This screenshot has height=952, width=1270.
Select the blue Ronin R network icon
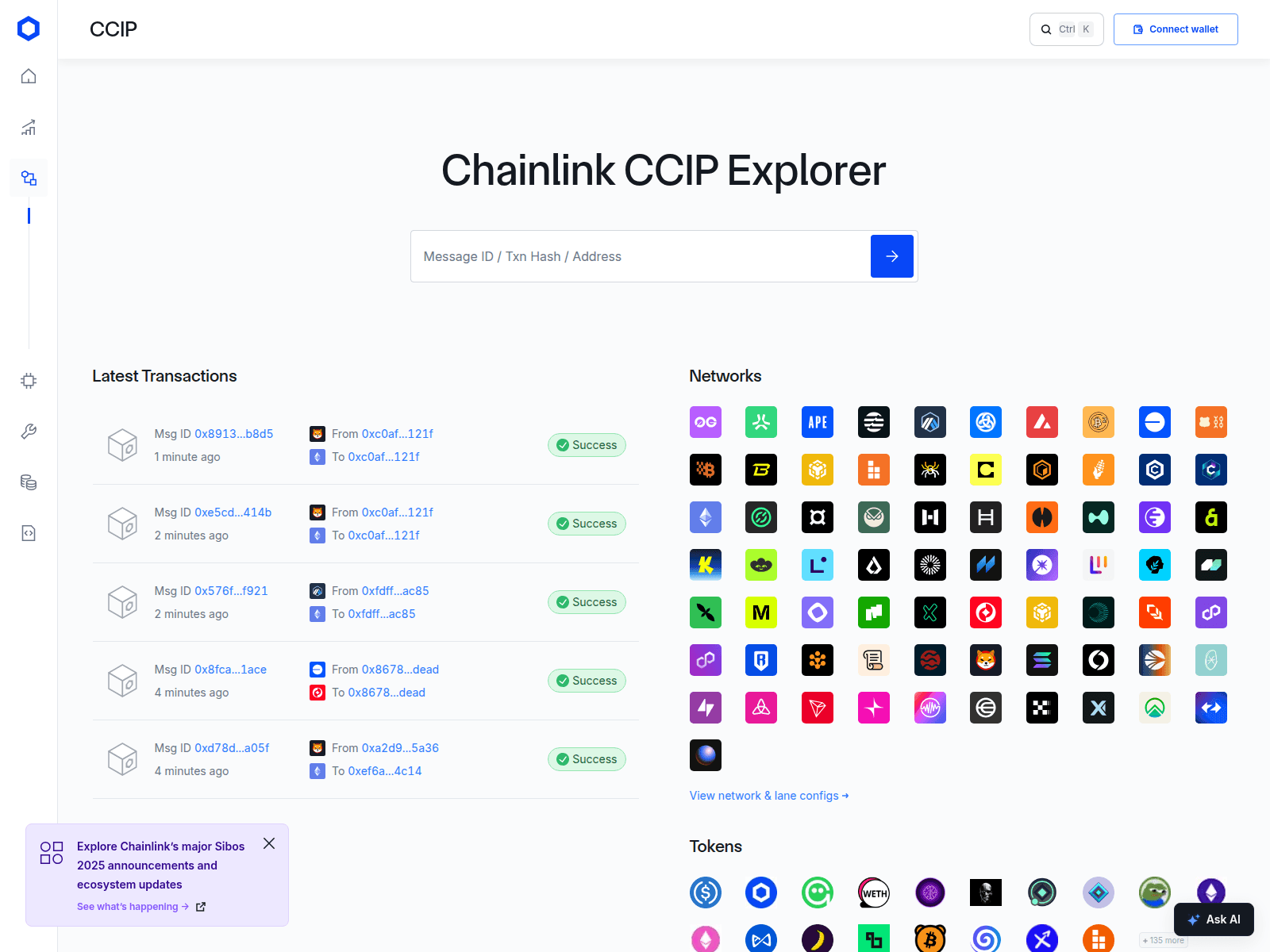(x=761, y=660)
